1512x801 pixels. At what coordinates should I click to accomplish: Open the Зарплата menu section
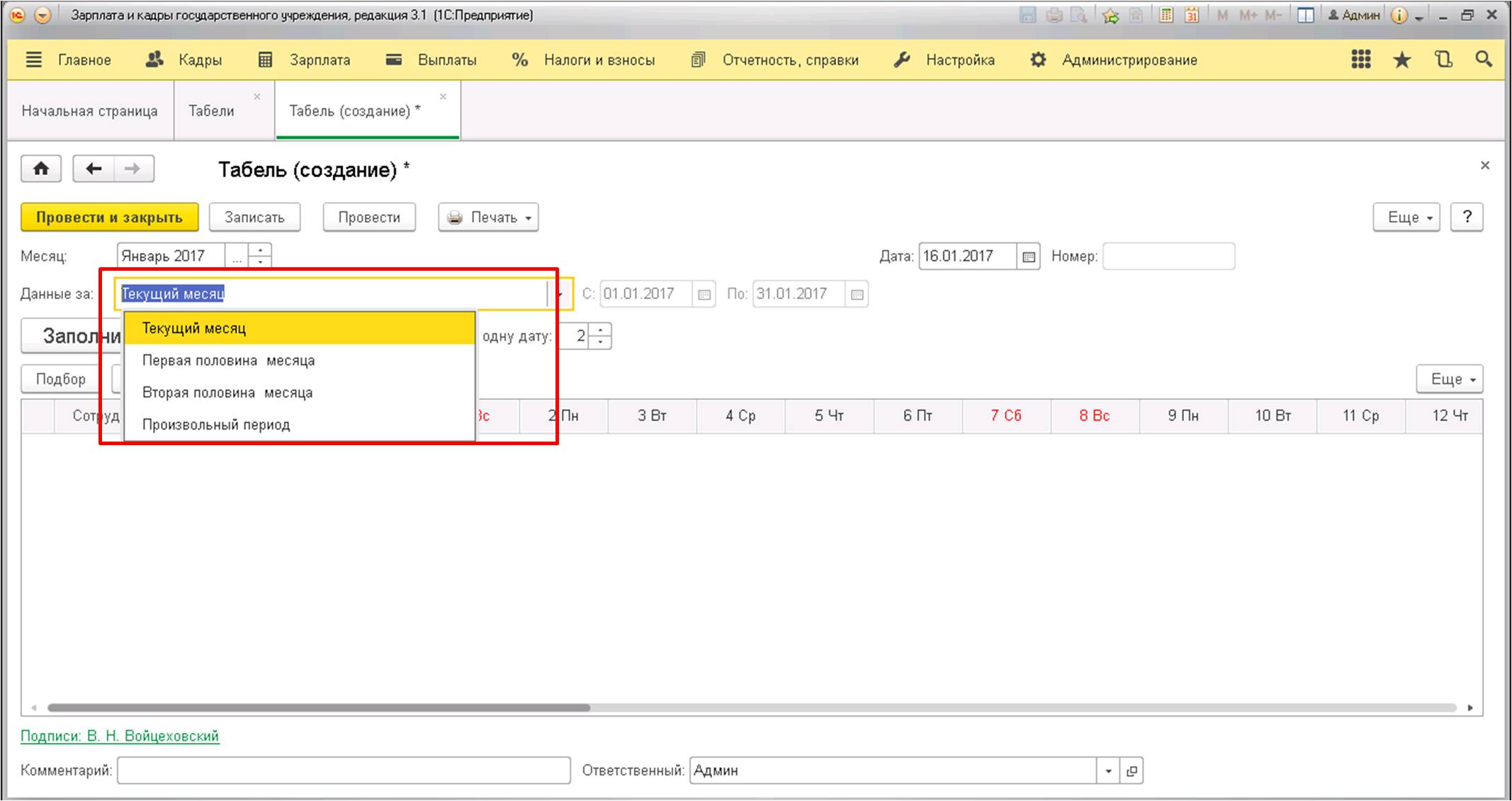click(305, 60)
